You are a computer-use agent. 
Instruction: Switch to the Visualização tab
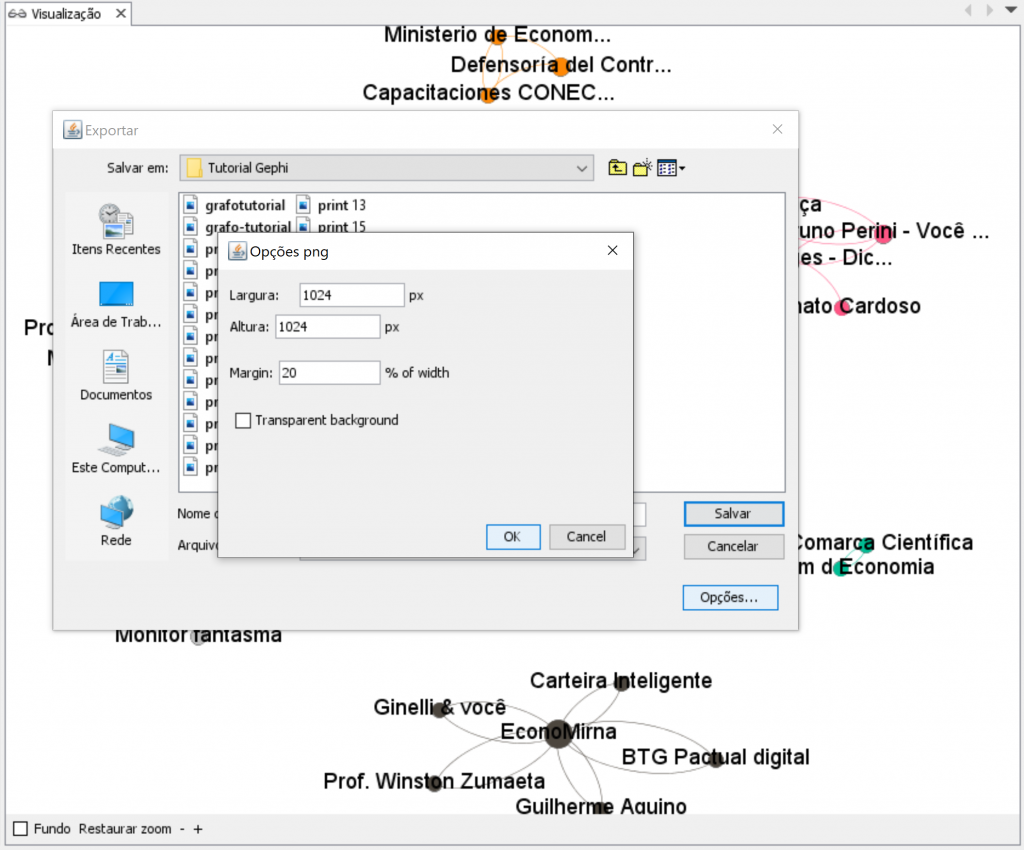click(x=66, y=14)
